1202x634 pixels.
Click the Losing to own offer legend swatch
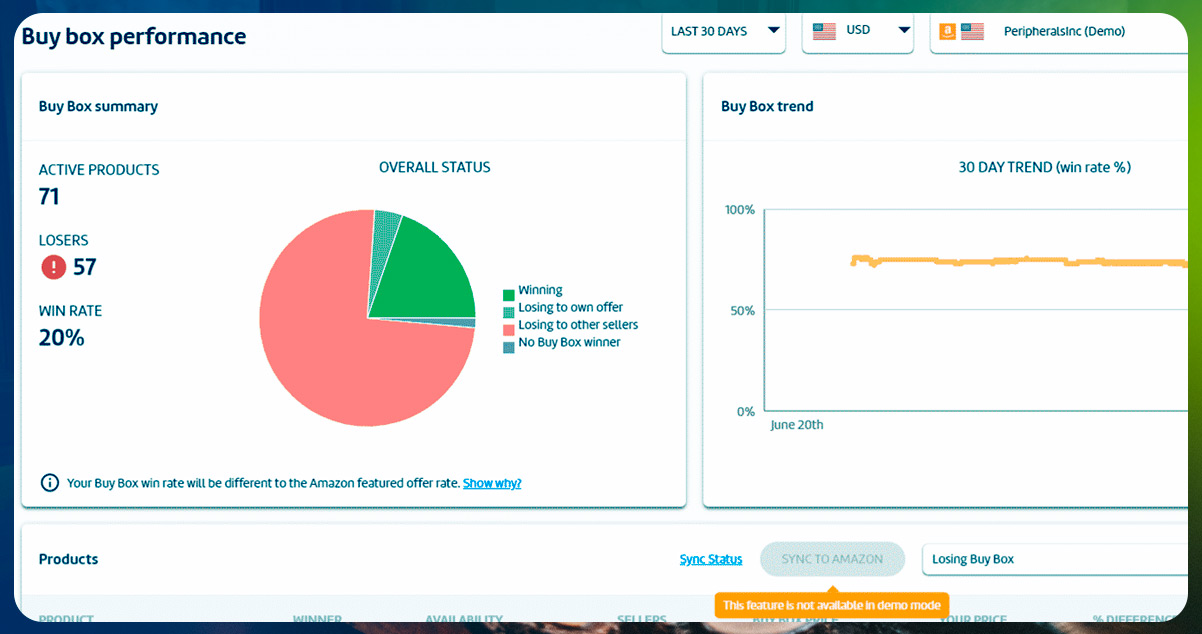click(x=509, y=312)
